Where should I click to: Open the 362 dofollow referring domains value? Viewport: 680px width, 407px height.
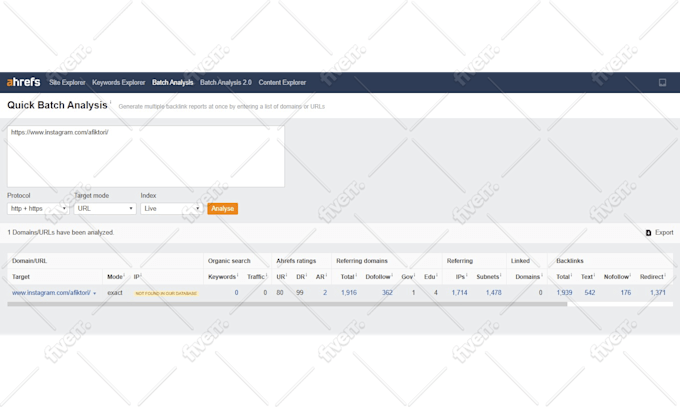(x=387, y=293)
